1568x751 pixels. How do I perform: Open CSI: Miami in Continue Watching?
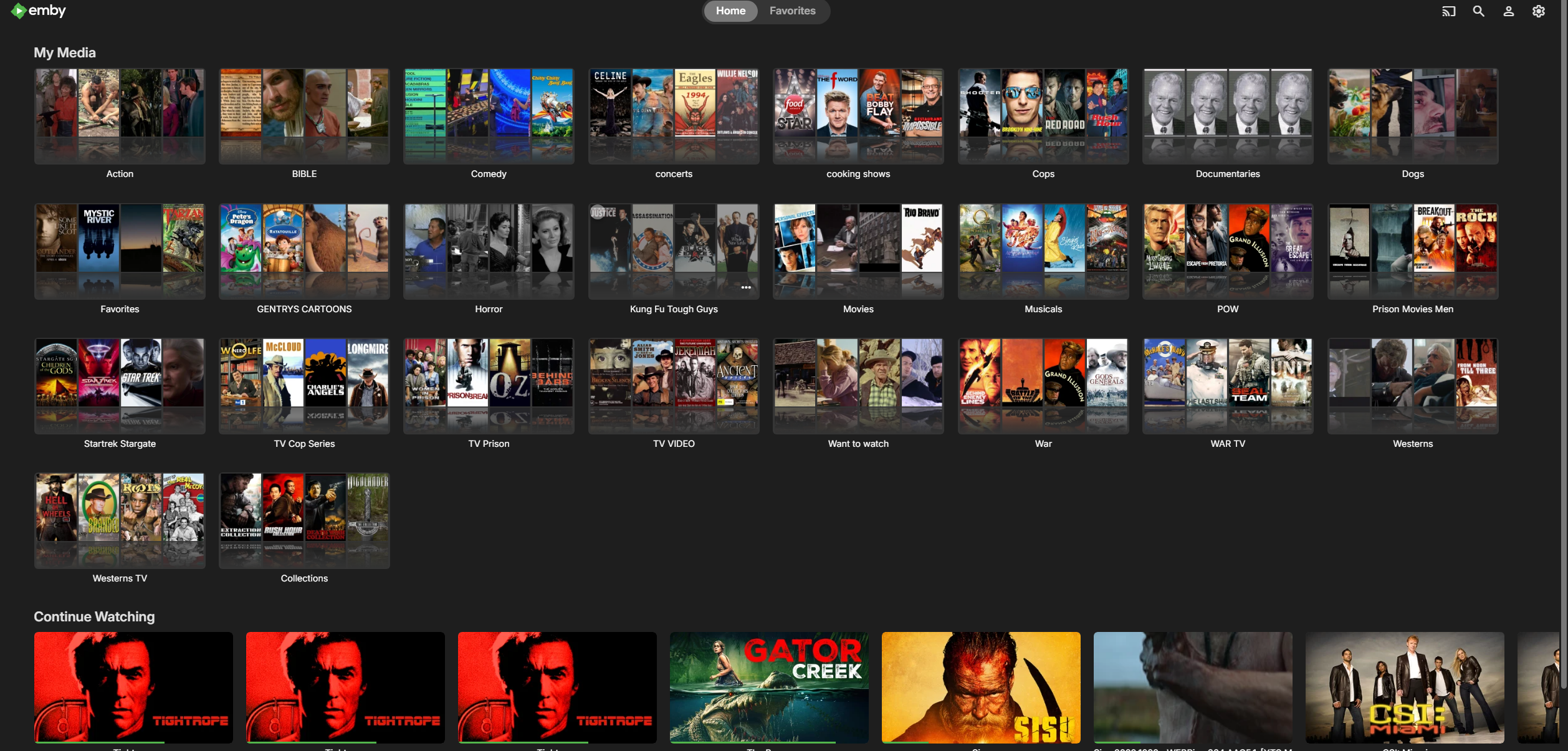pyautogui.click(x=1405, y=686)
